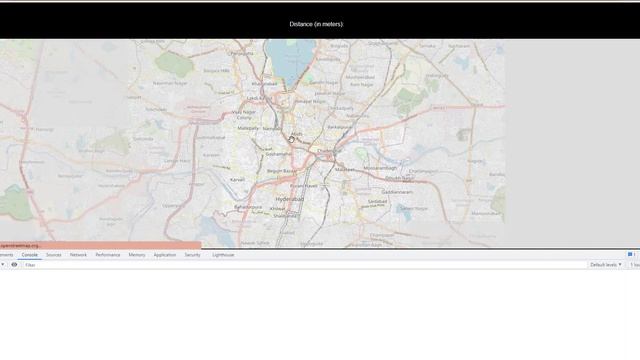The width and height of the screenshot is (640, 360).
Task: Open the Default levels dropdown
Action: (606, 265)
